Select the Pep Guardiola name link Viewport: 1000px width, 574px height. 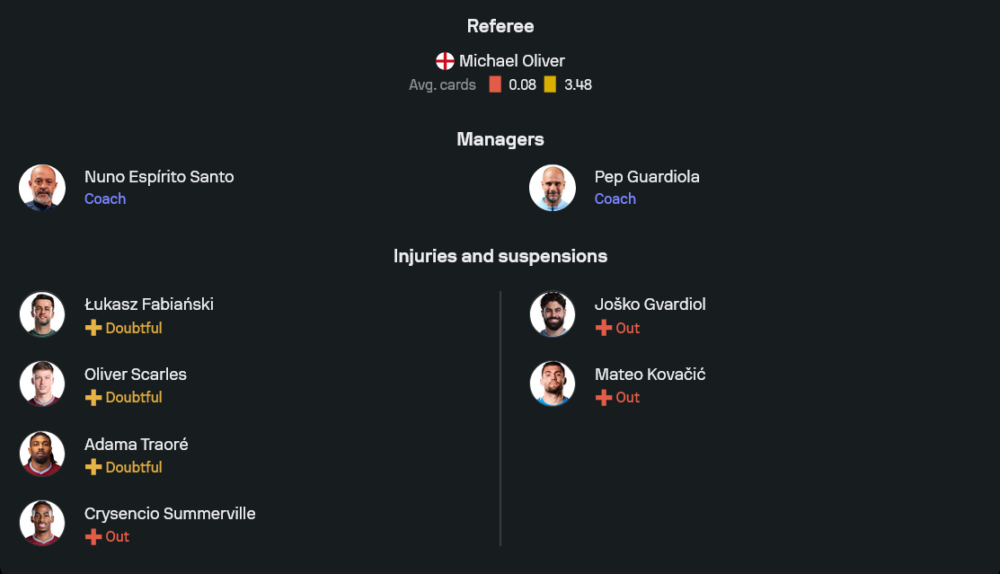click(647, 177)
